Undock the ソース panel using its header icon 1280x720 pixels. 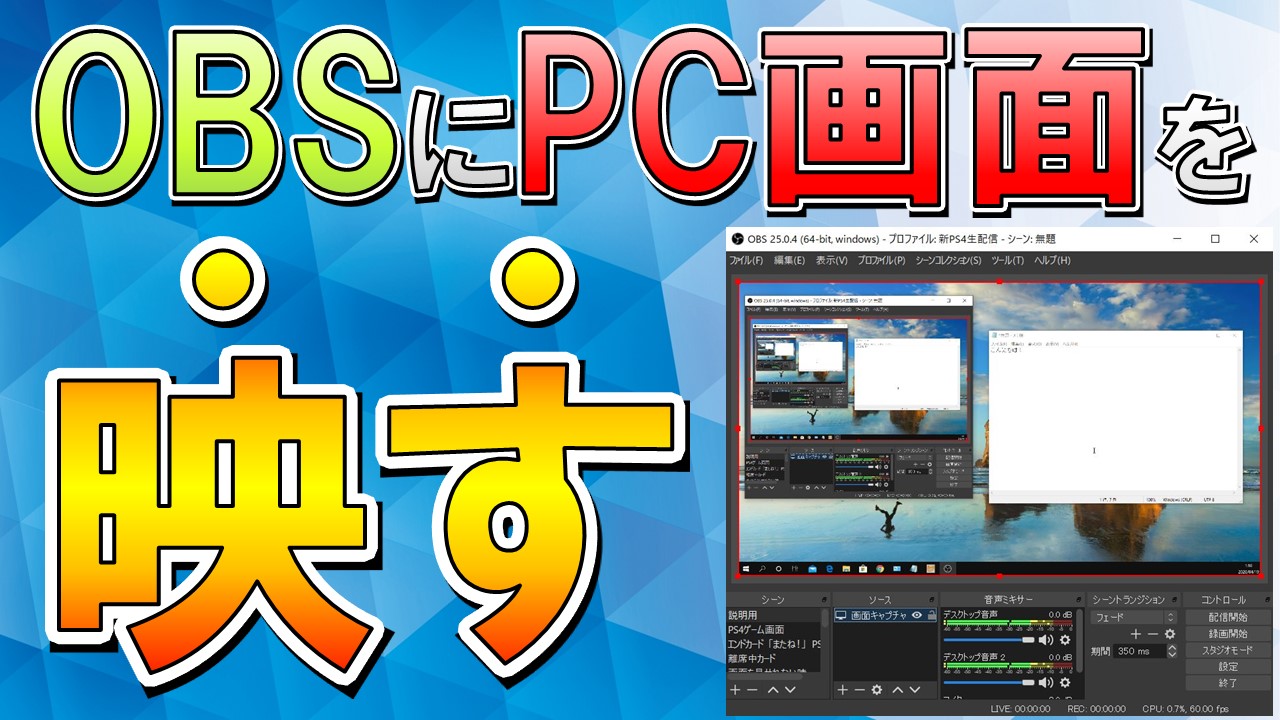(931, 599)
